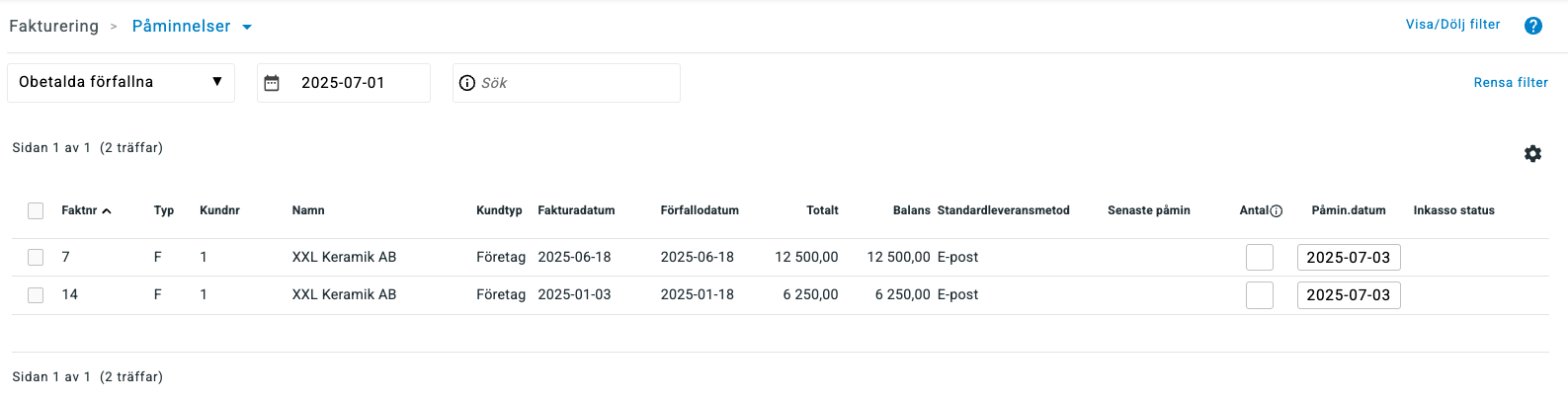Open the 2025-07-01 date picker field
Viewport: 1568px width, 402px height.
344,83
